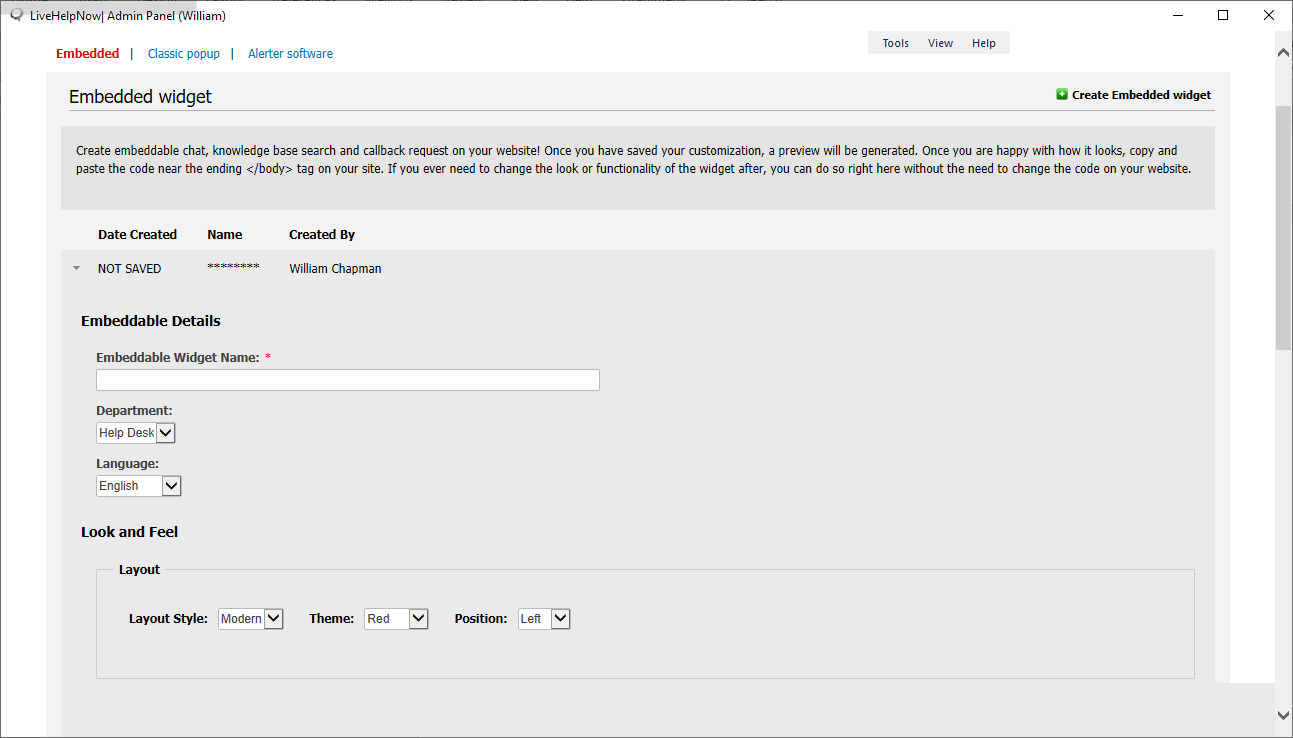Open the Position dropdown
This screenshot has height=738, width=1293.
point(544,619)
